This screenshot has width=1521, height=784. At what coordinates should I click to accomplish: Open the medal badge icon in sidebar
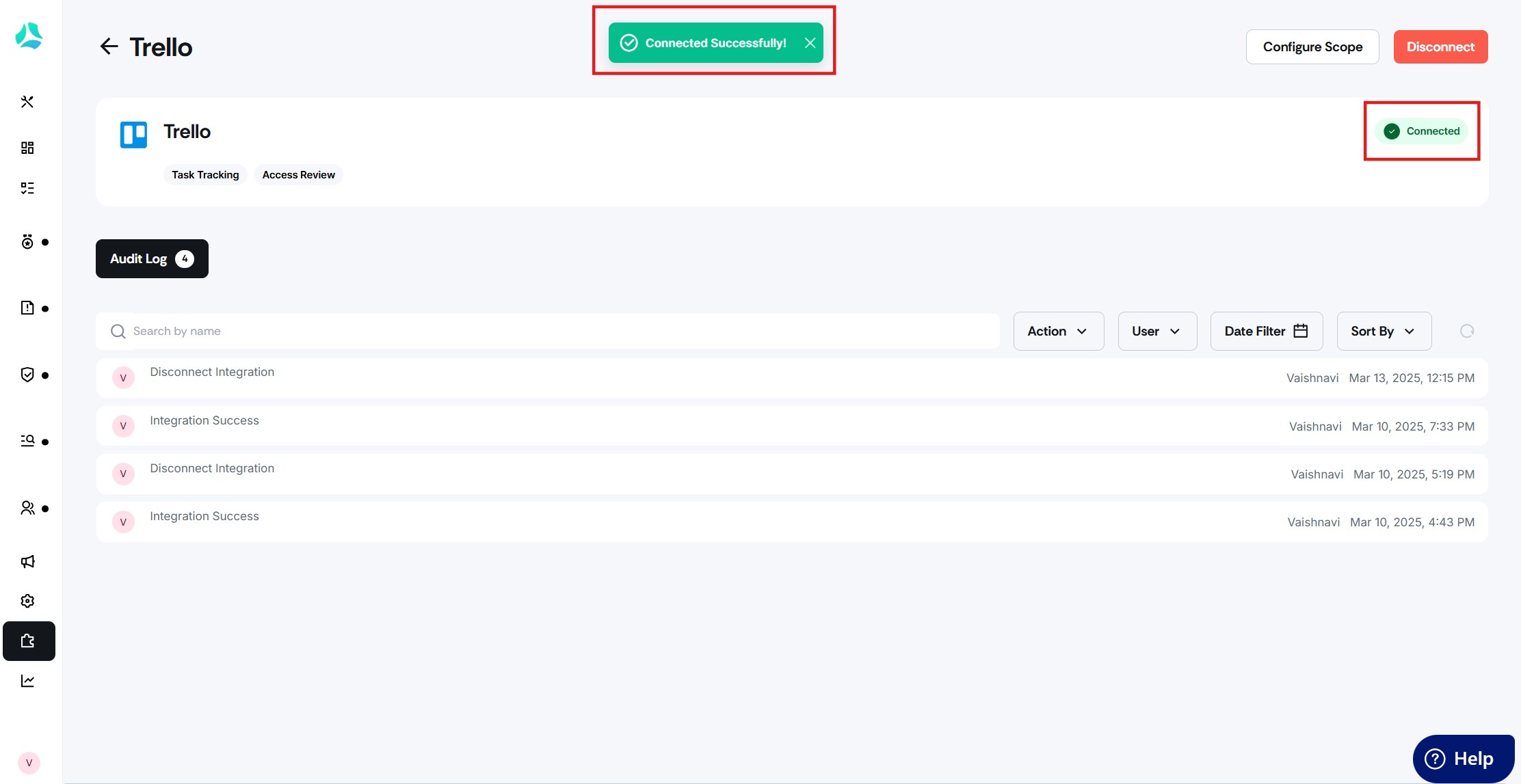click(27, 242)
